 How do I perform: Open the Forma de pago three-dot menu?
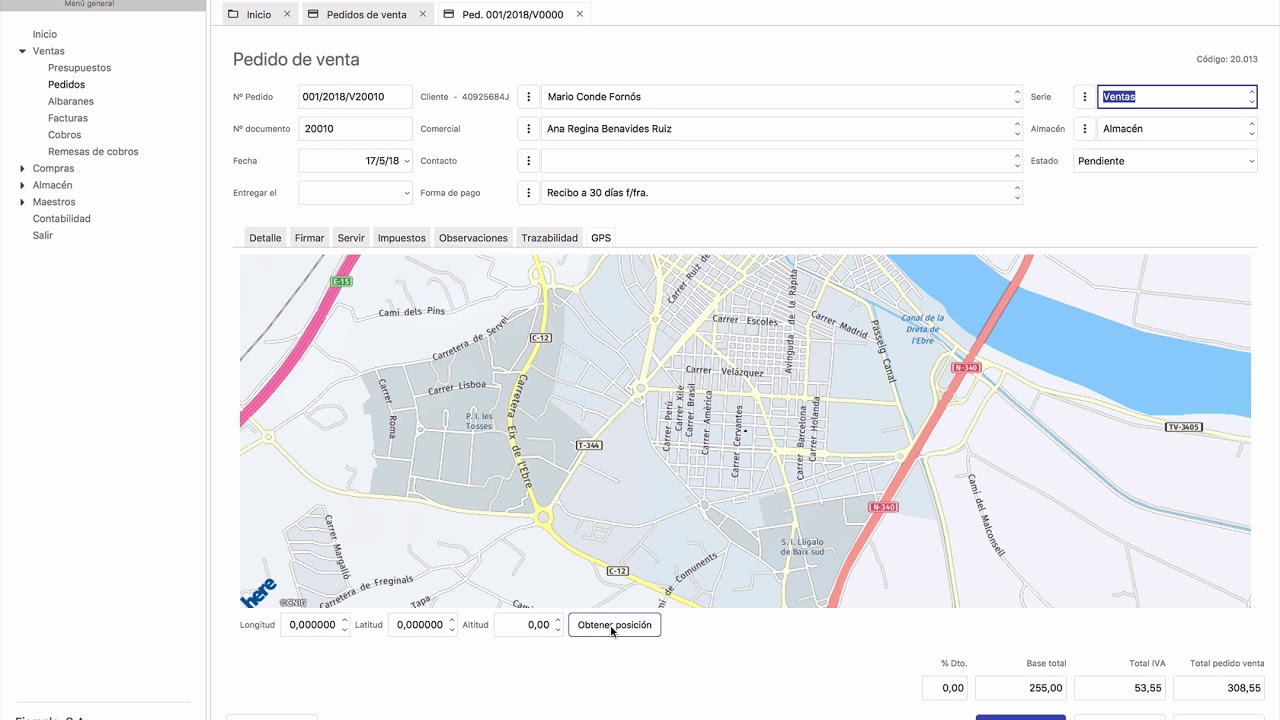coord(529,193)
